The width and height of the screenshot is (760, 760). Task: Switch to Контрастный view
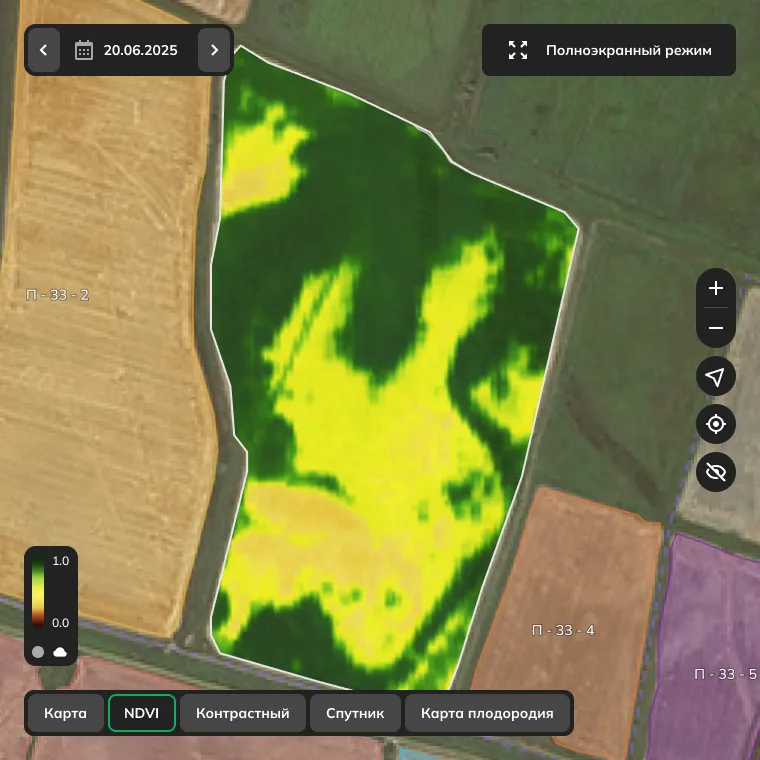pos(243,713)
